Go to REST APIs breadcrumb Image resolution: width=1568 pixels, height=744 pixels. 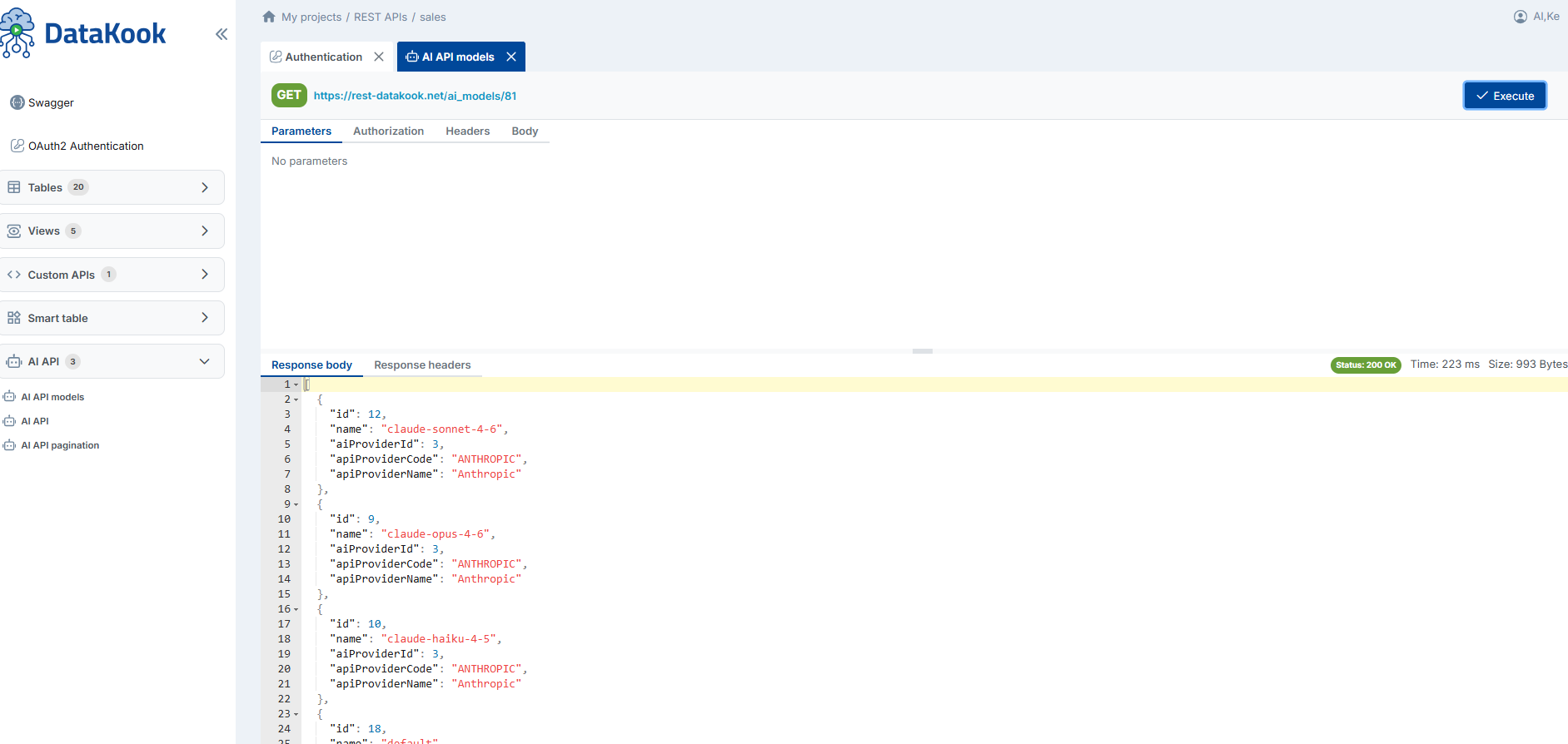[381, 17]
